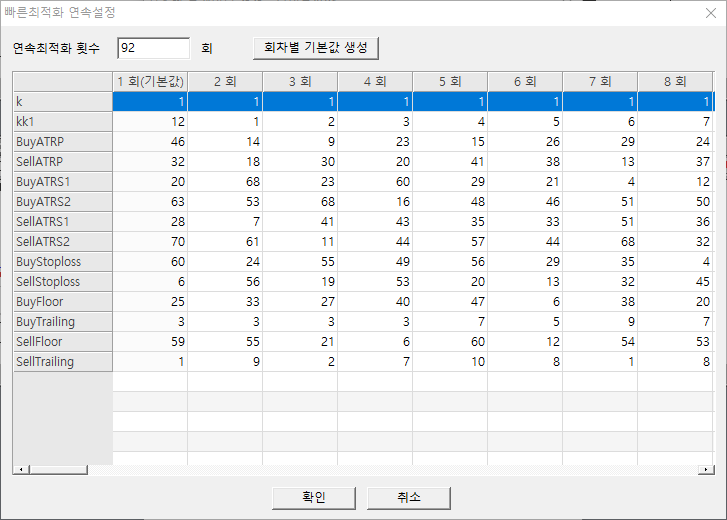Click the 회차별 기본값 생성 button
This screenshot has width=727, height=520.
pos(315,48)
